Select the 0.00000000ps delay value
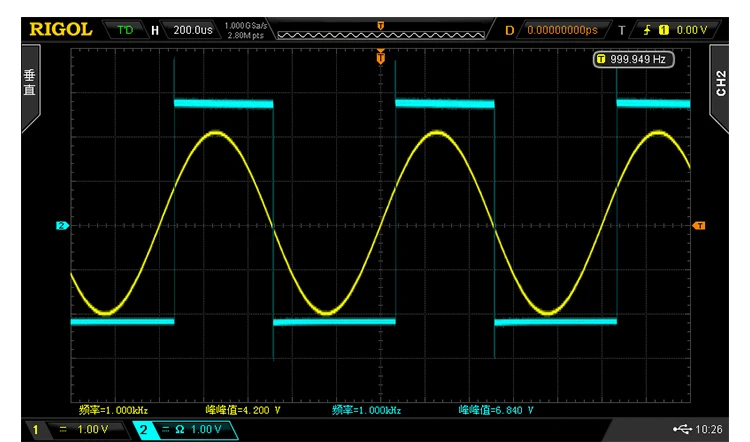 [562, 30]
